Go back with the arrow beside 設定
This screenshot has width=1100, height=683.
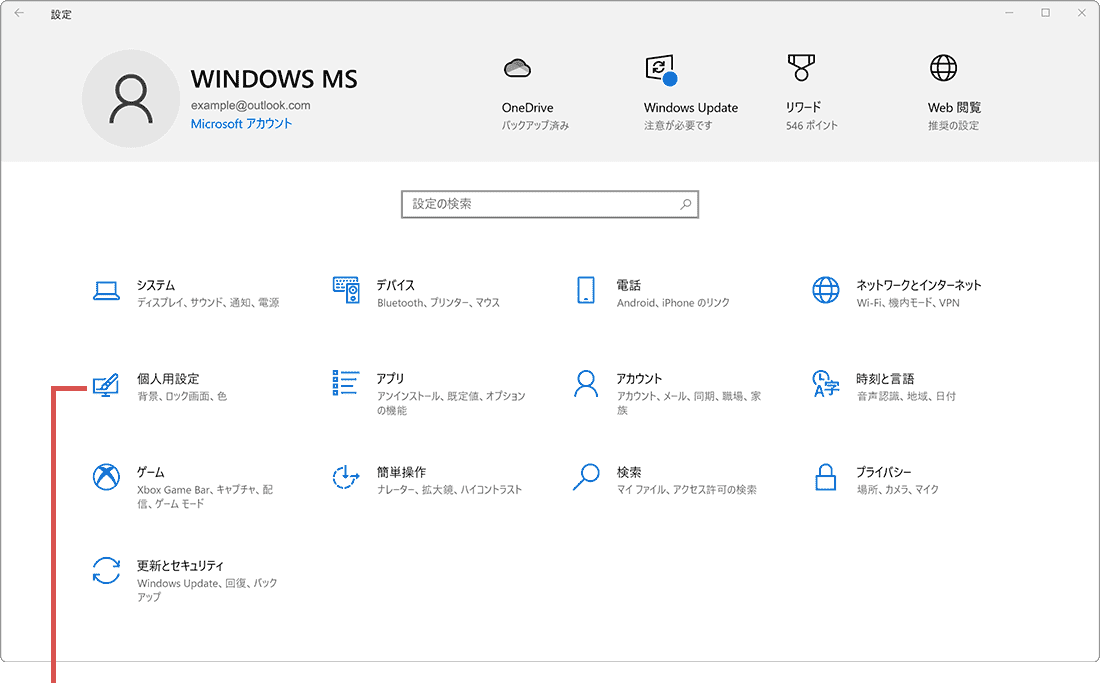pos(19,13)
